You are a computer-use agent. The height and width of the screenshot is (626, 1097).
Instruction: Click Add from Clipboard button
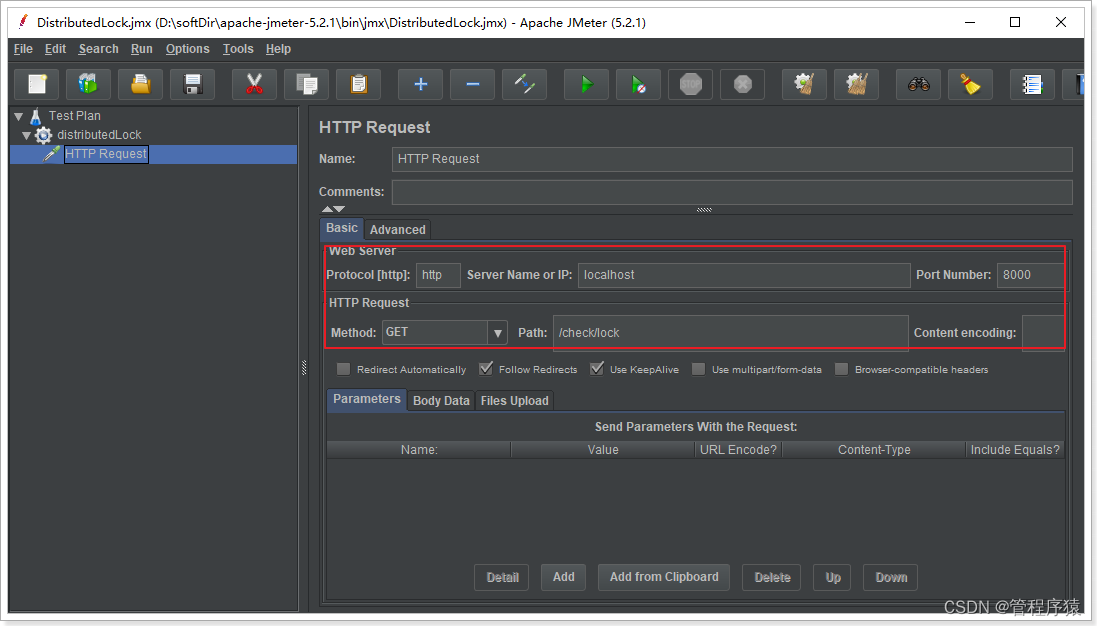click(x=664, y=577)
